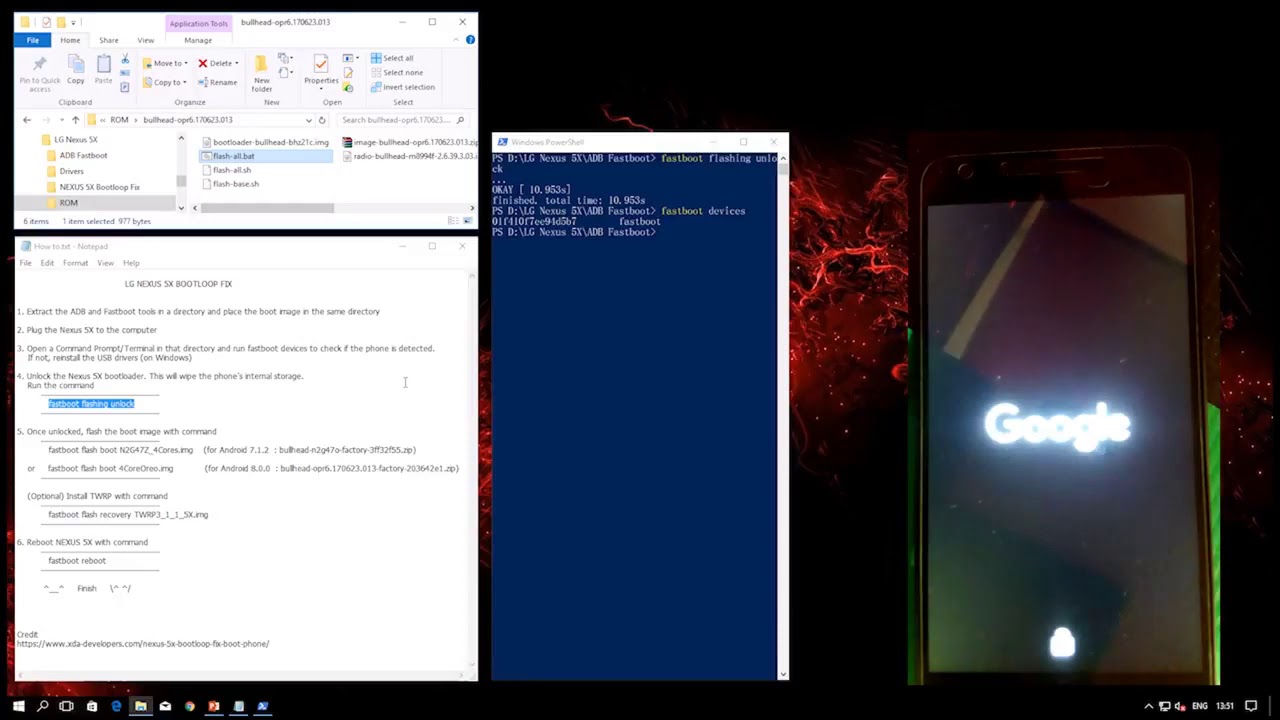Click the muted volume tray icon
The width and height of the screenshot is (1280, 720).
(x=1180, y=706)
